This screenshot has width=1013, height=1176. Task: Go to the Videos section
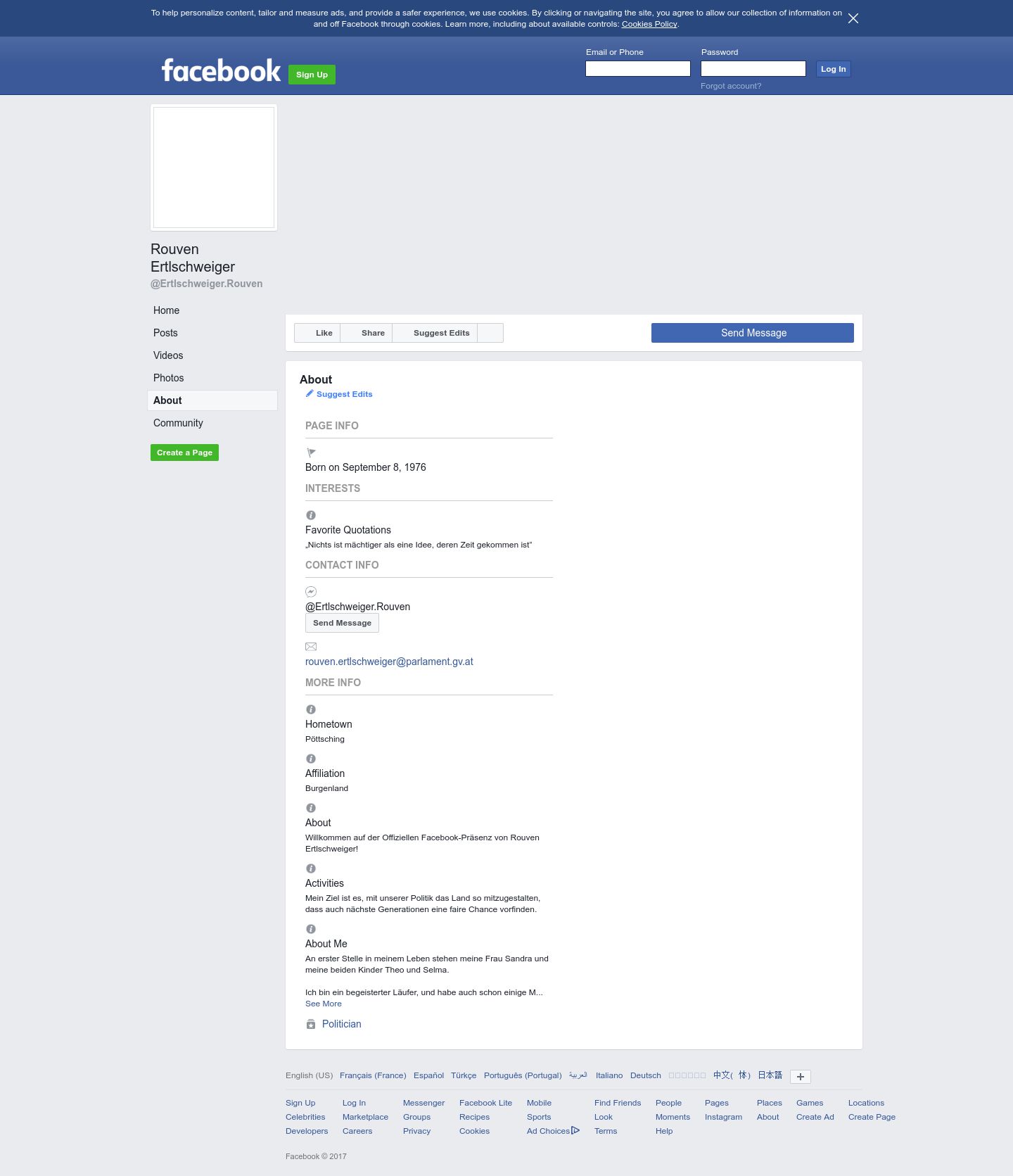pyautogui.click(x=212, y=355)
